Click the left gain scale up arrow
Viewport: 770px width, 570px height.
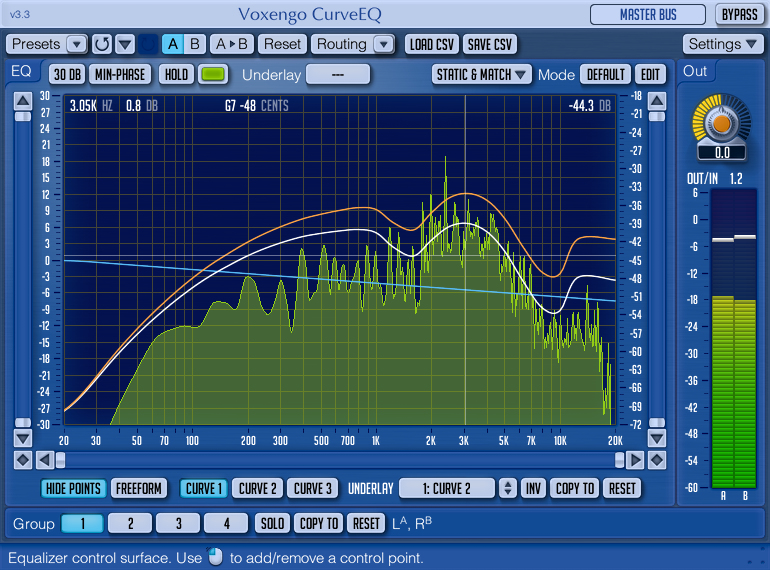click(23, 101)
